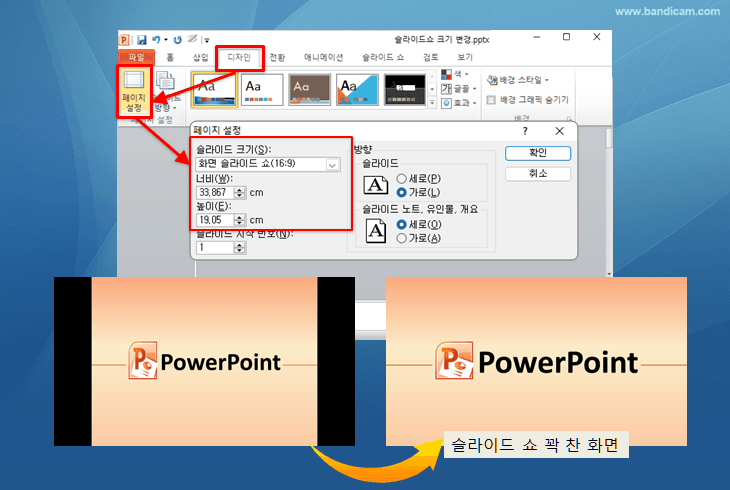The width and height of the screenshot is (730, 490).
Task: Click the Undo arrow icon
Action: (x=156, y=40)
